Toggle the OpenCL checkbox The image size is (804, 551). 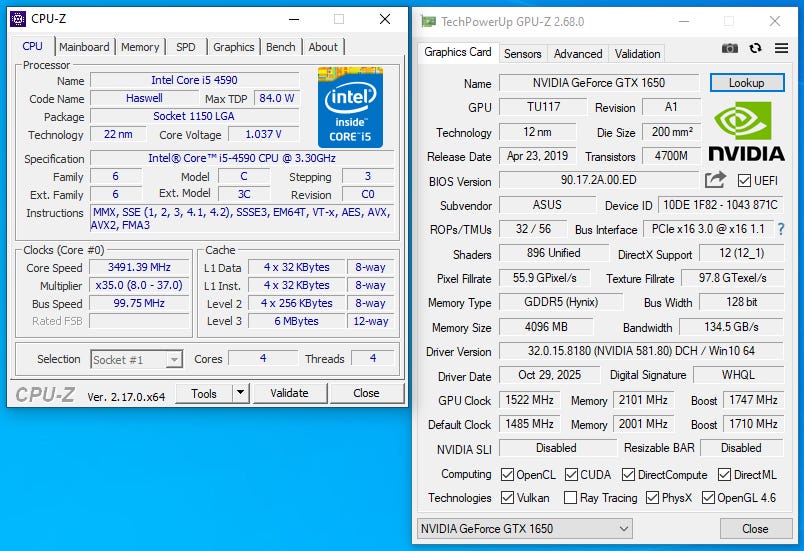pos(507,475)
